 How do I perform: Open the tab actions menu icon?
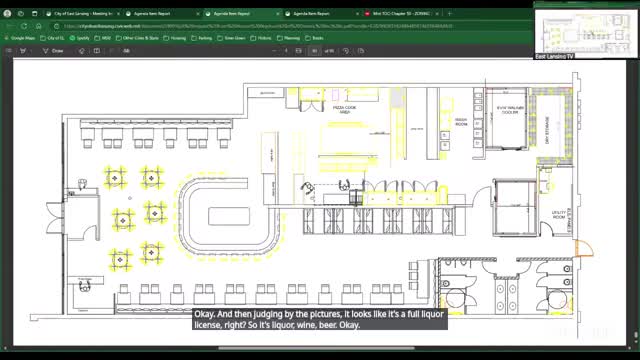pos(35,13)
